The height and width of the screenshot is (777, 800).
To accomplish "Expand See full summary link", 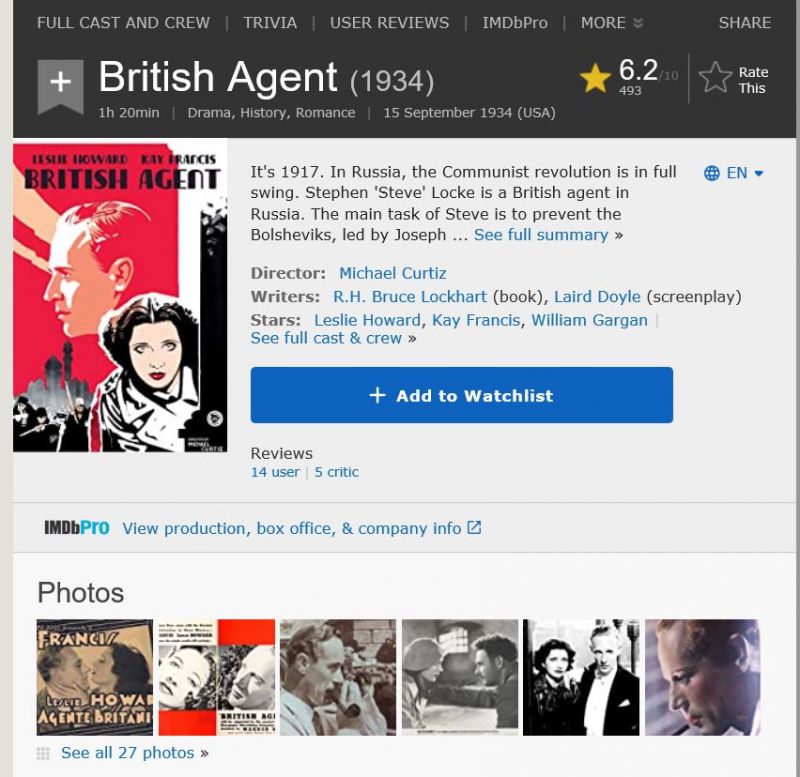I will tap(541, 235).
